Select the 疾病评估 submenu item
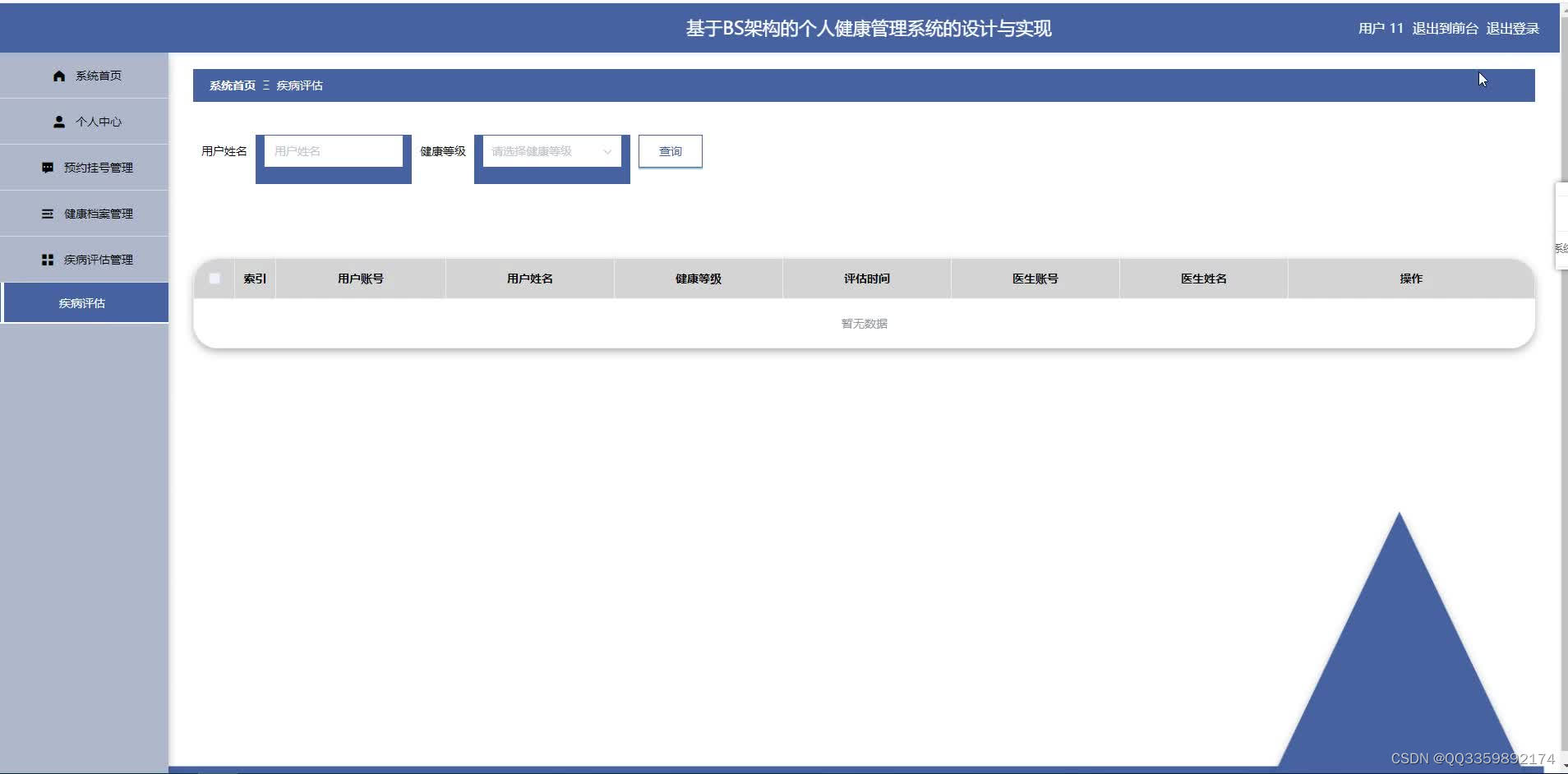This screenshot has height=774, width=1568. (x=85, y=303)
